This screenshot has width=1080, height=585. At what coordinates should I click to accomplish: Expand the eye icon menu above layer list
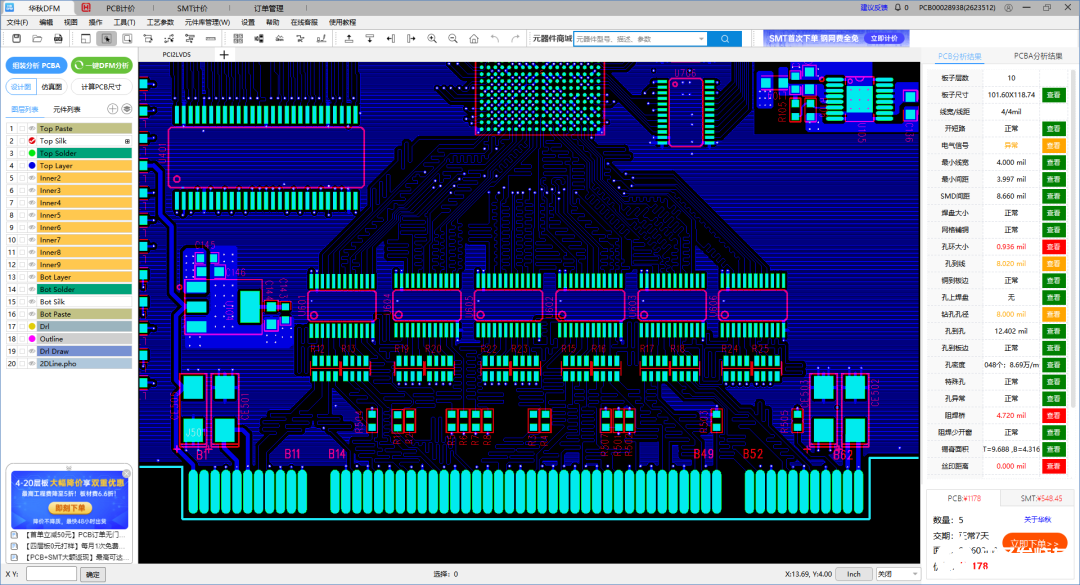pos(126,109)
